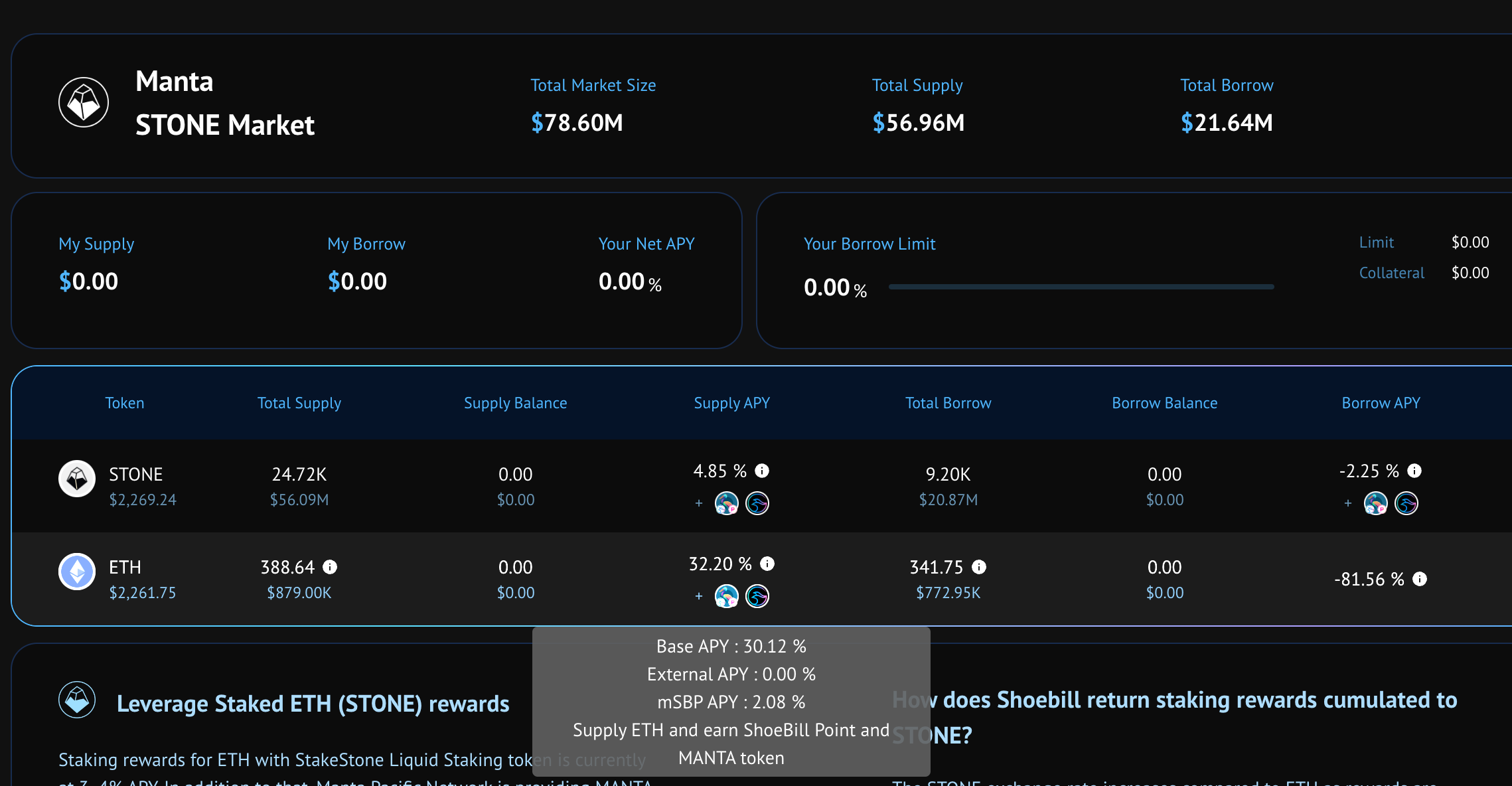Image resolution: width=1512 pixels, height=786 pixels.
Task: Click MANTA reward icon under ETH supply APY
Action: click(x=757, y=596)
